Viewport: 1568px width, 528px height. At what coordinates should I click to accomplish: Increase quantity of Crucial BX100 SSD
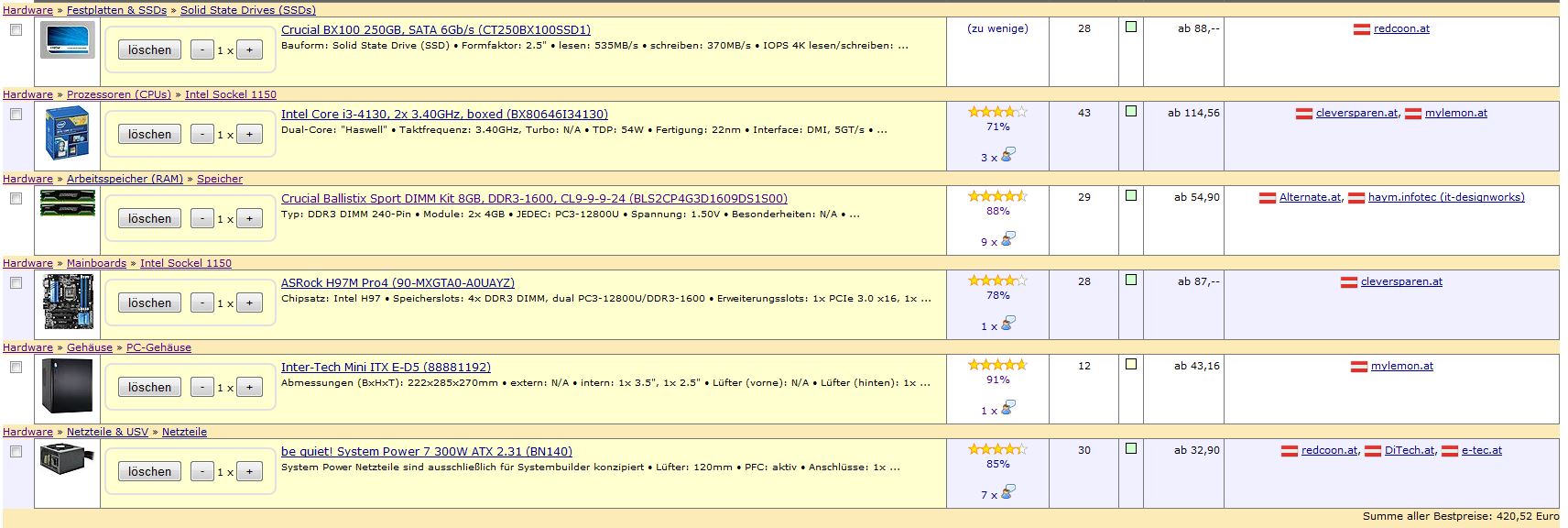click(249, 49)
